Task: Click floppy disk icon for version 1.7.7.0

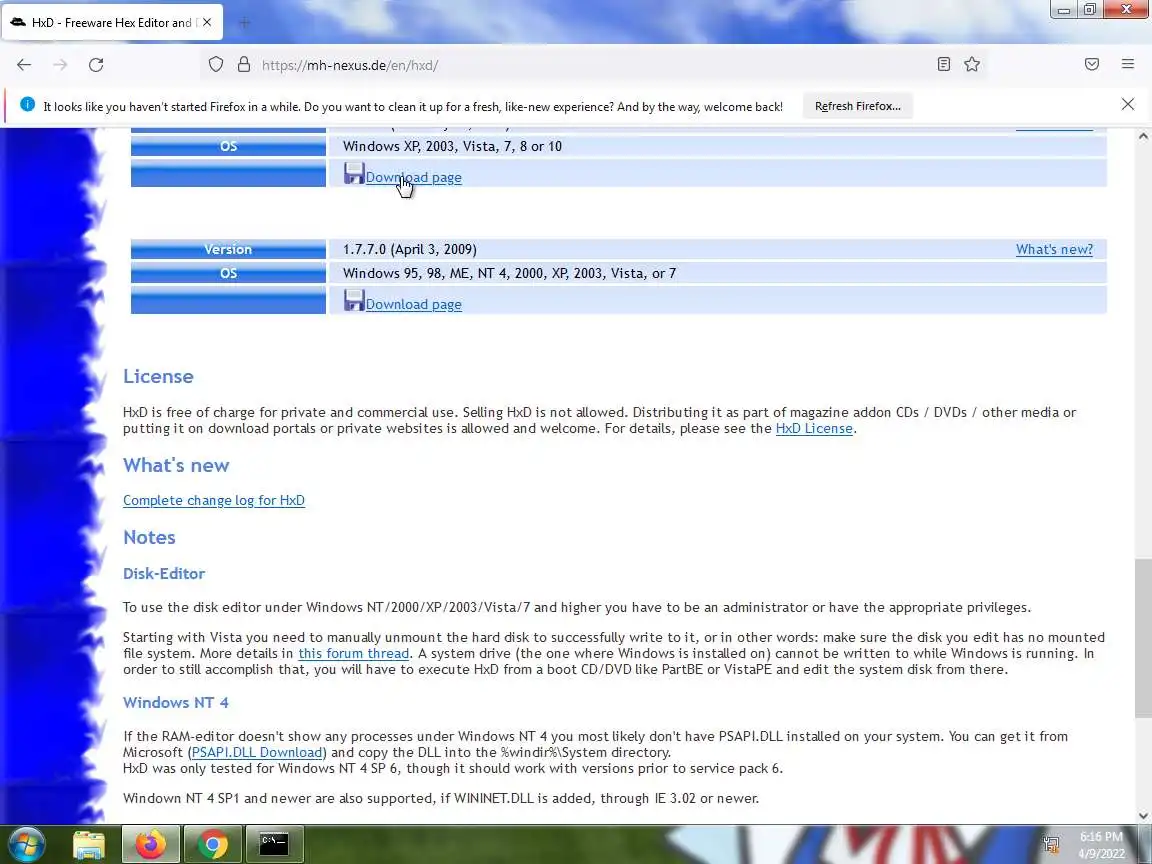Action: (x=354, y=300)
